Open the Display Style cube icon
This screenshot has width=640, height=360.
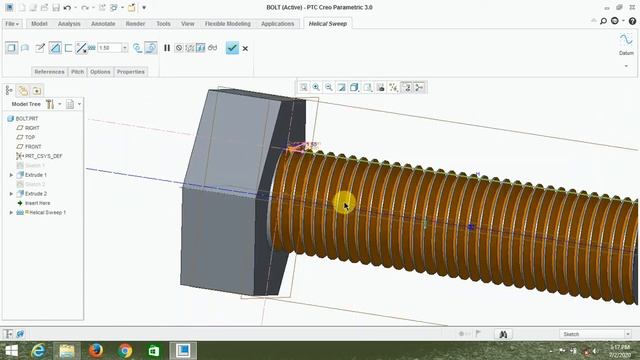(x=354, y=87)
